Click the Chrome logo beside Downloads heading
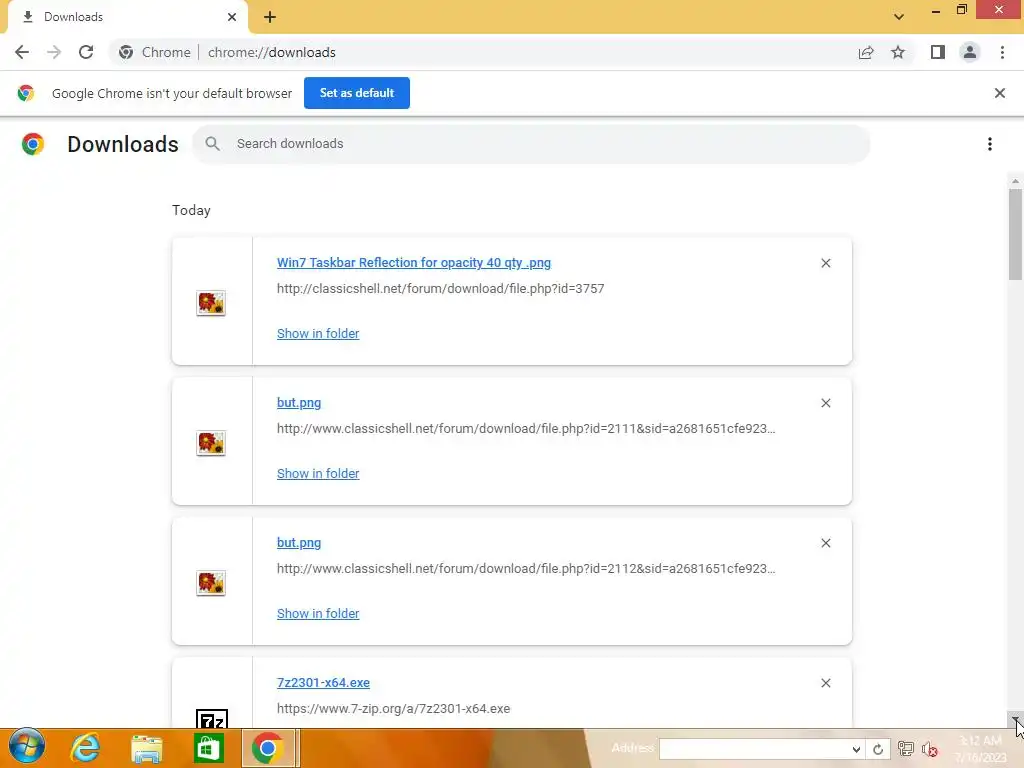 click(33, 144)
